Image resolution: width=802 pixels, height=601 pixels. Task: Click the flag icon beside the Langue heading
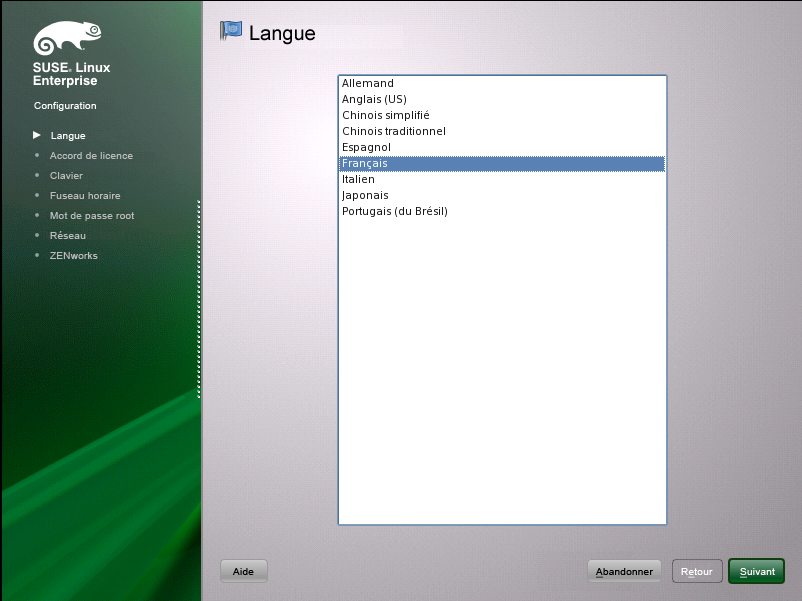(231, 31)
